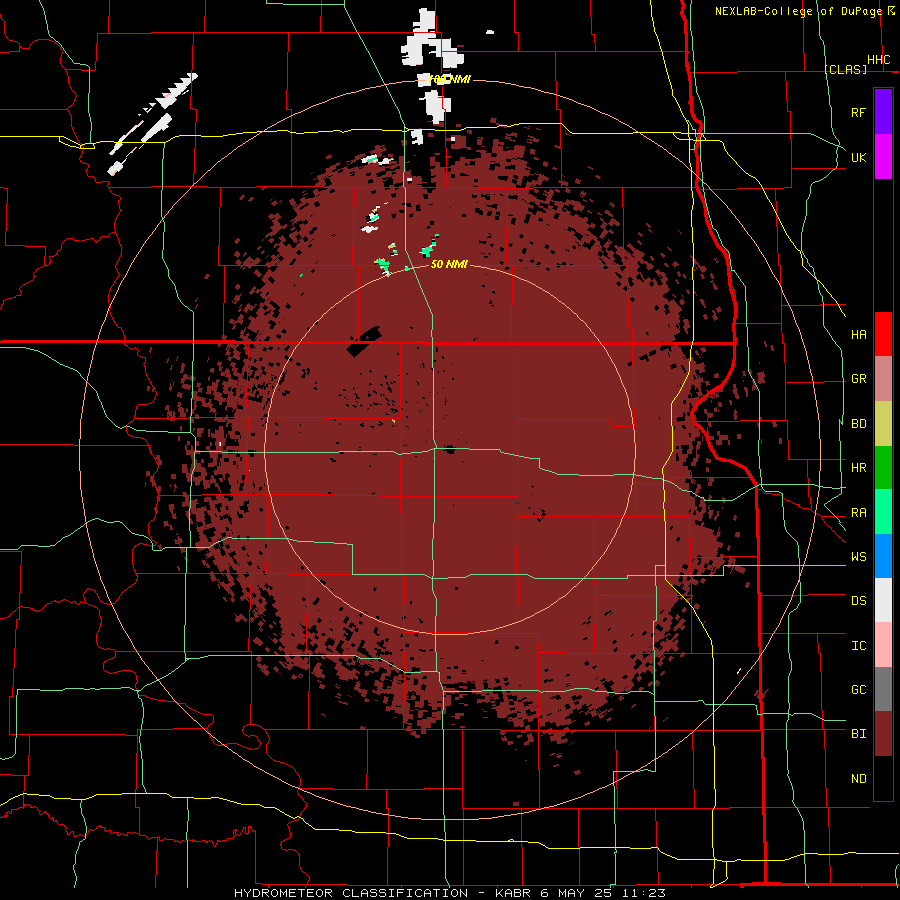Click the BD legend label
The image size is (900, 900).
858,424
